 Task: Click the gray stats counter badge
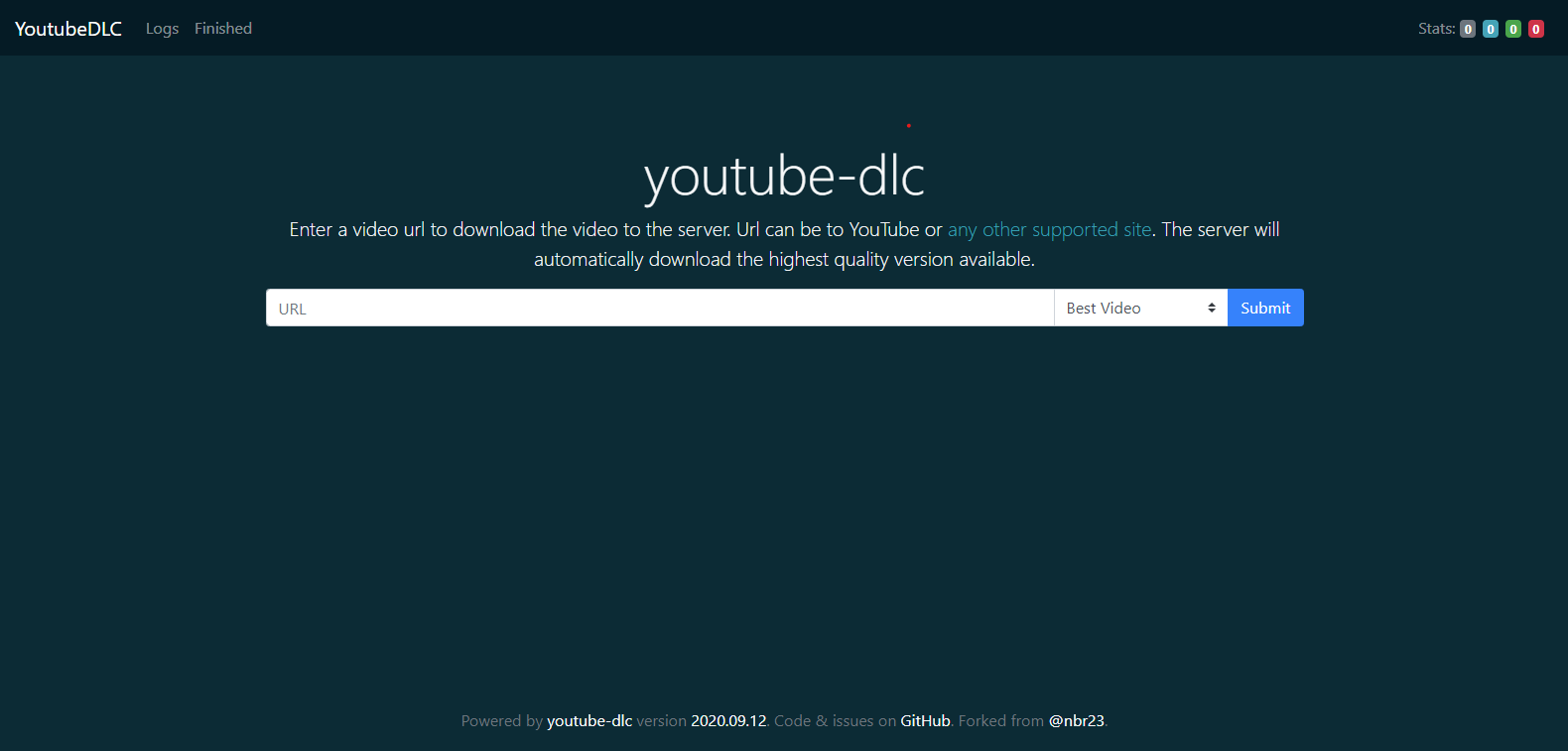coord(1468,29)
